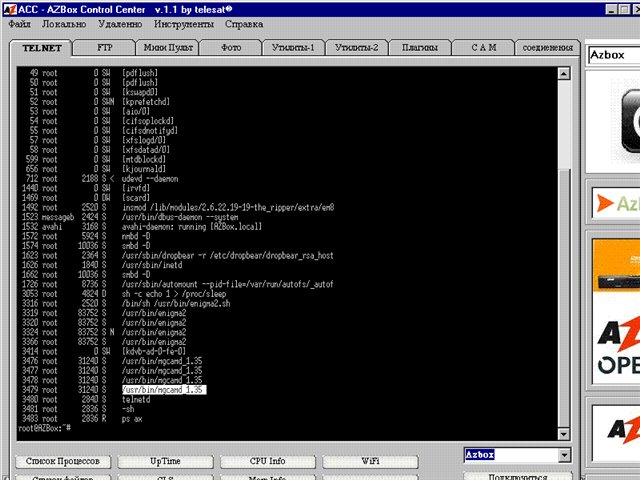Viewport: 640px width, 480px height.
Task: Click the 'insmod /lib/modules' process line
Action: pyautogui.click(x=228, y=207)
